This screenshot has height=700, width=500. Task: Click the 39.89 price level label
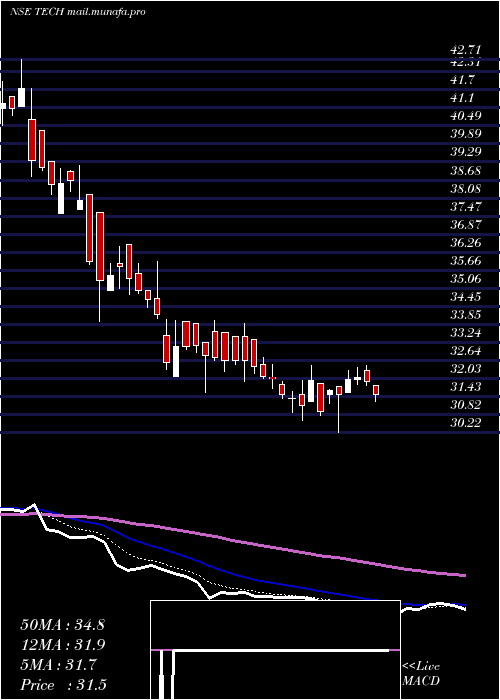(x=466, y=134)
